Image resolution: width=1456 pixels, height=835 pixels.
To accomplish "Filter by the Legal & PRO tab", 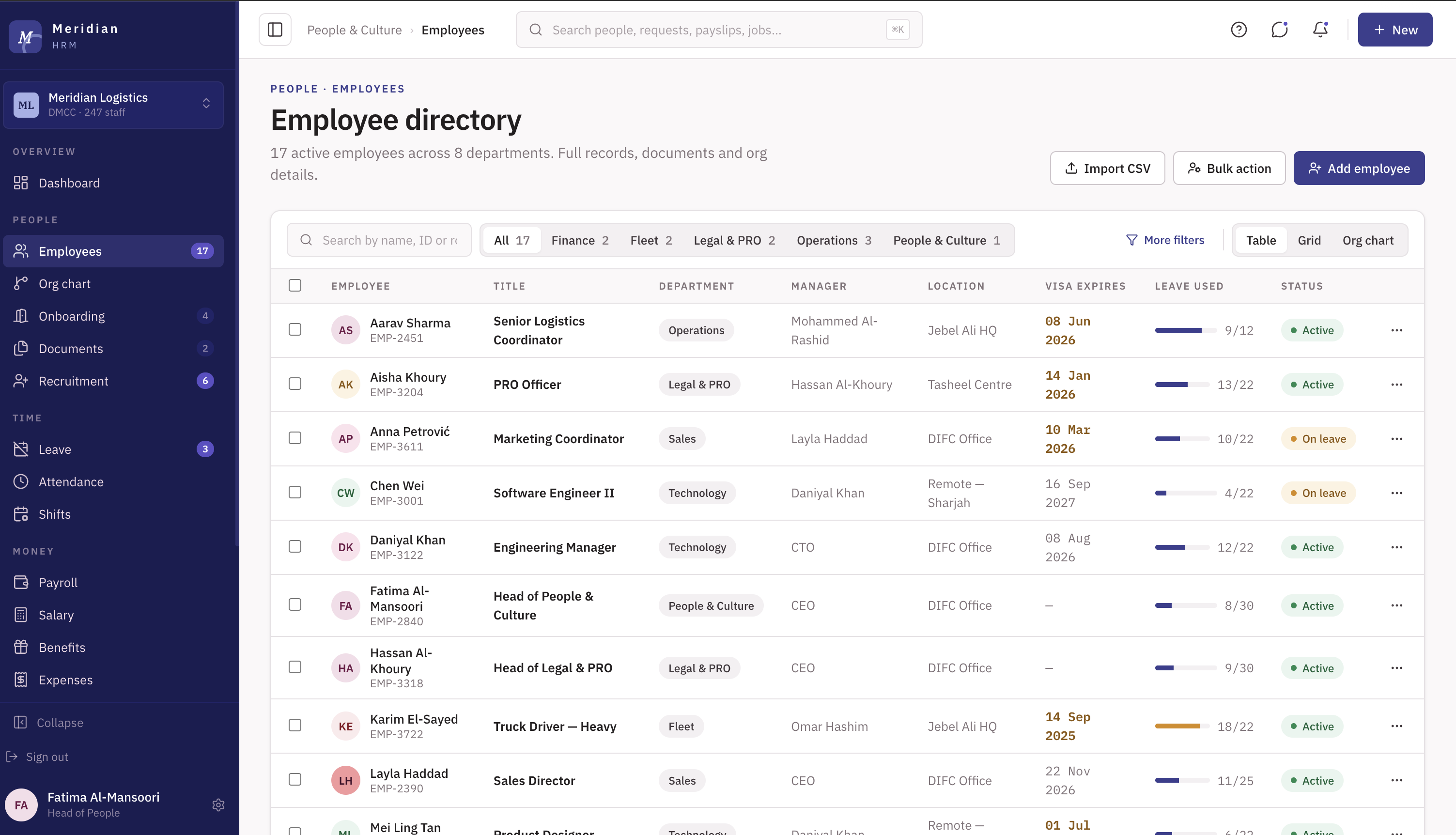I will click(x=734, y=240).
